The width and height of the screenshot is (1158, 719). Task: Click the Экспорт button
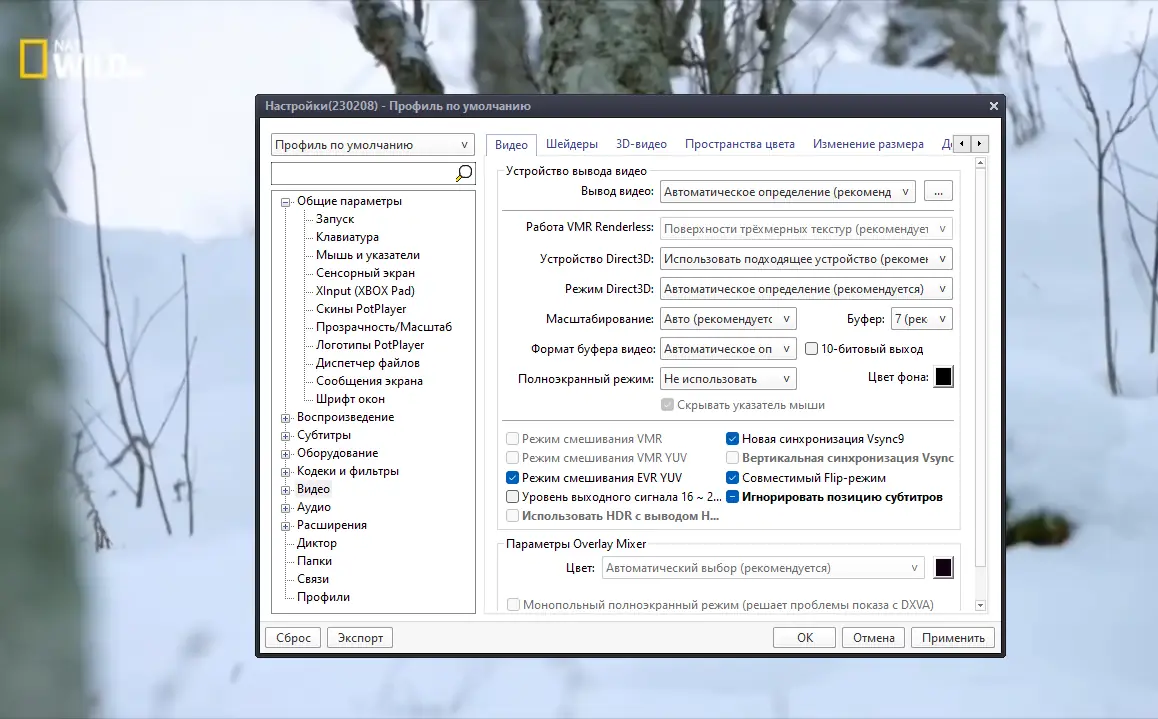(360, 638)
